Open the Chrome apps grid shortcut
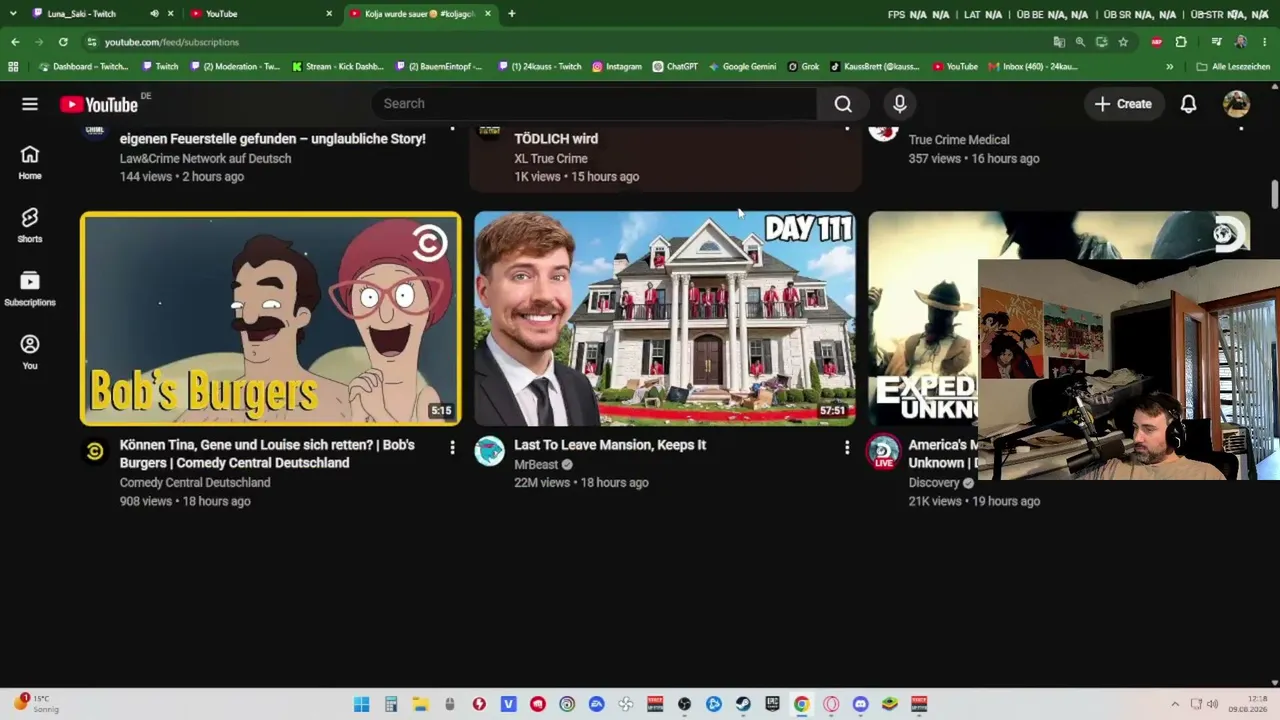The height and width of the screenshot is (720, 1280). 13,67
